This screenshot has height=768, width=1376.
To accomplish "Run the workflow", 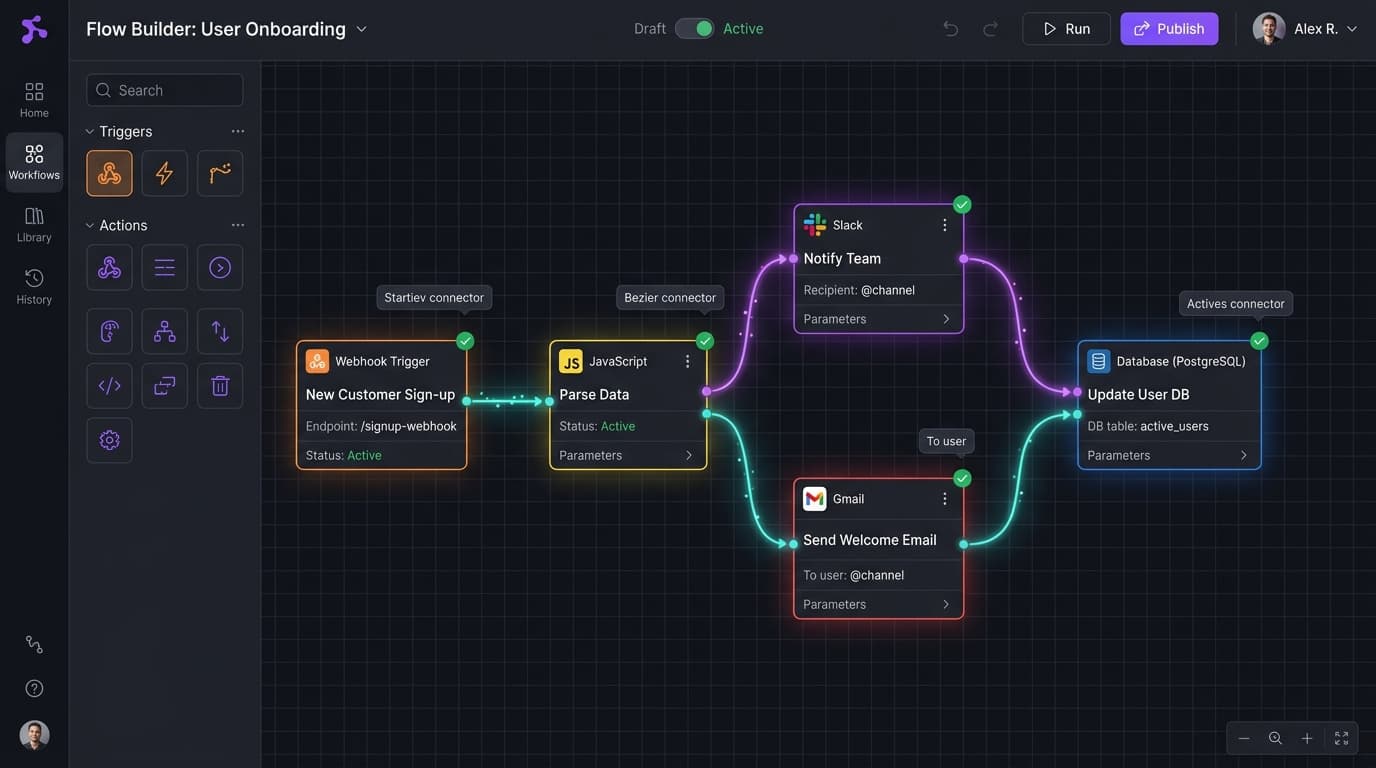I will 1066,29.
